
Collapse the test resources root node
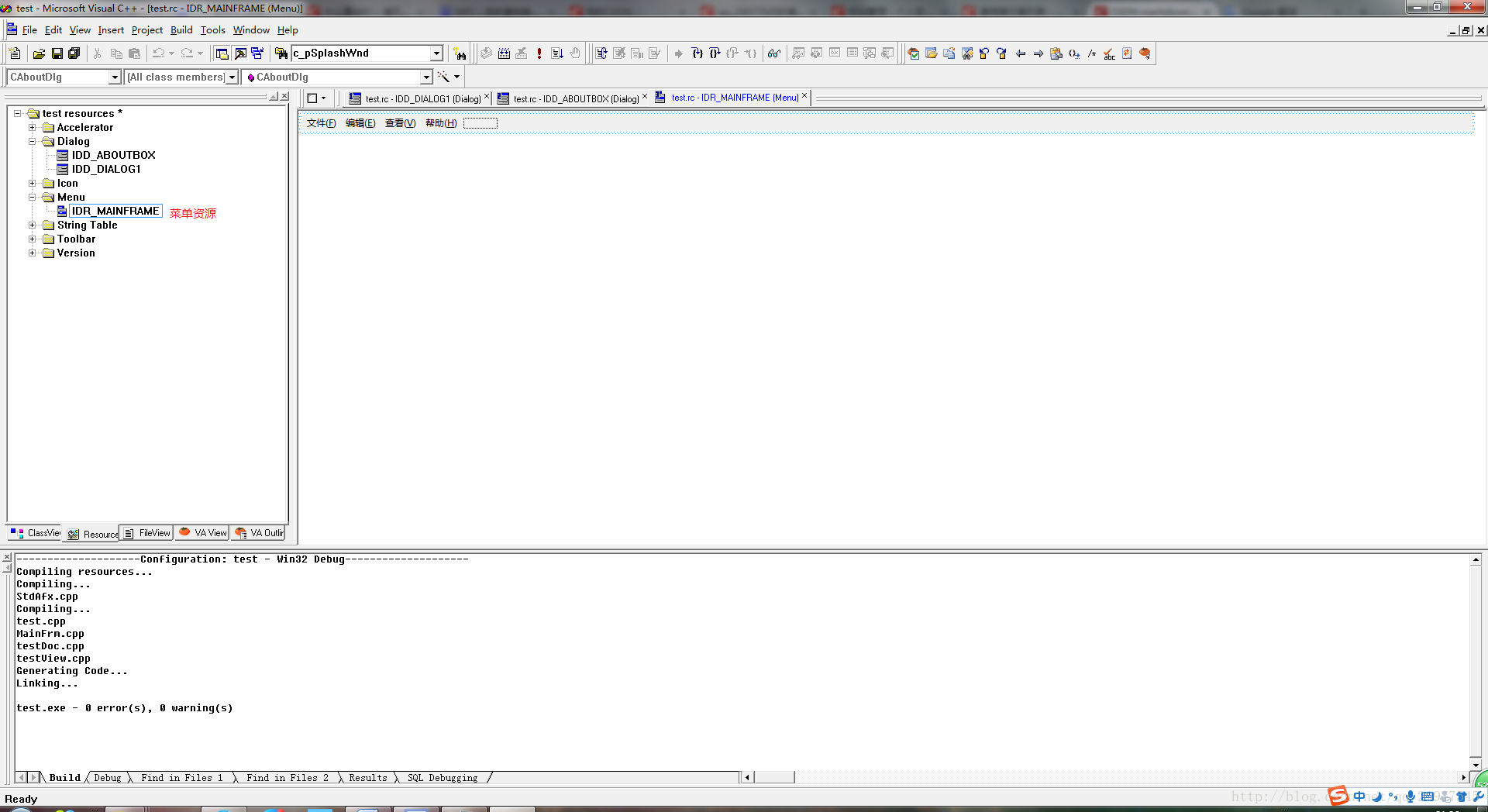pos(17,113)
